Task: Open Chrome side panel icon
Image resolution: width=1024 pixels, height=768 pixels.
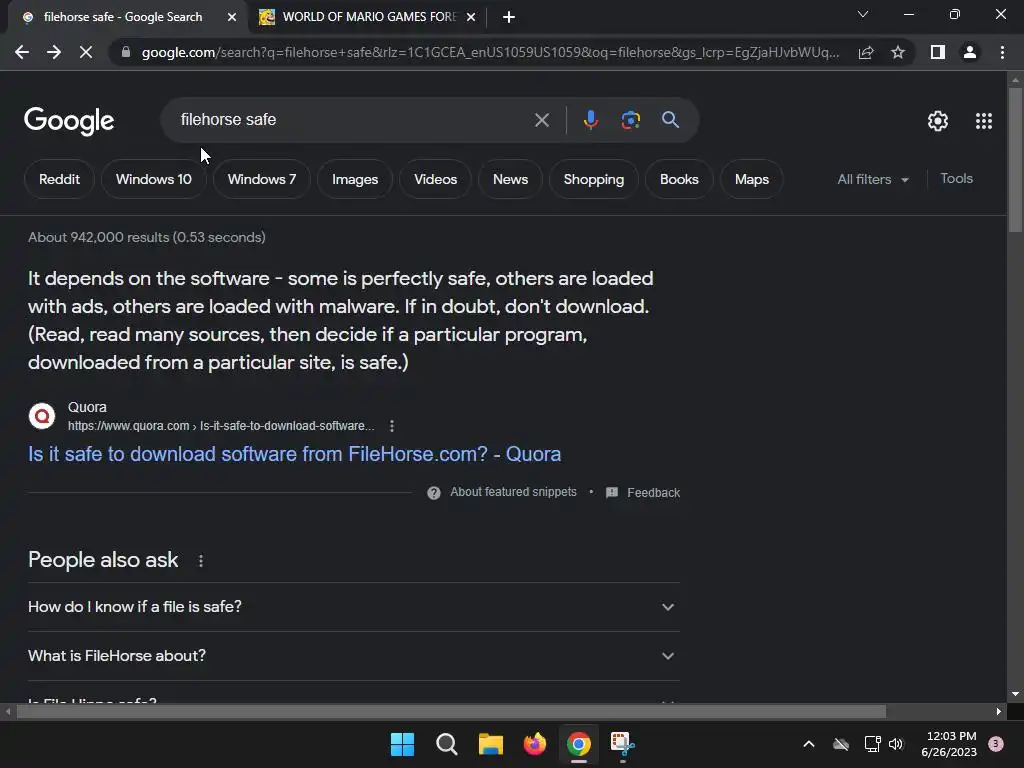Action: (x=938, y=52)
